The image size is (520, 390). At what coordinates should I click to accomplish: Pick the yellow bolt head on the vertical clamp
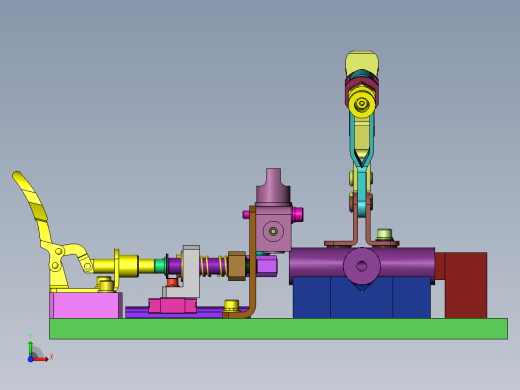tap(362, 104)
